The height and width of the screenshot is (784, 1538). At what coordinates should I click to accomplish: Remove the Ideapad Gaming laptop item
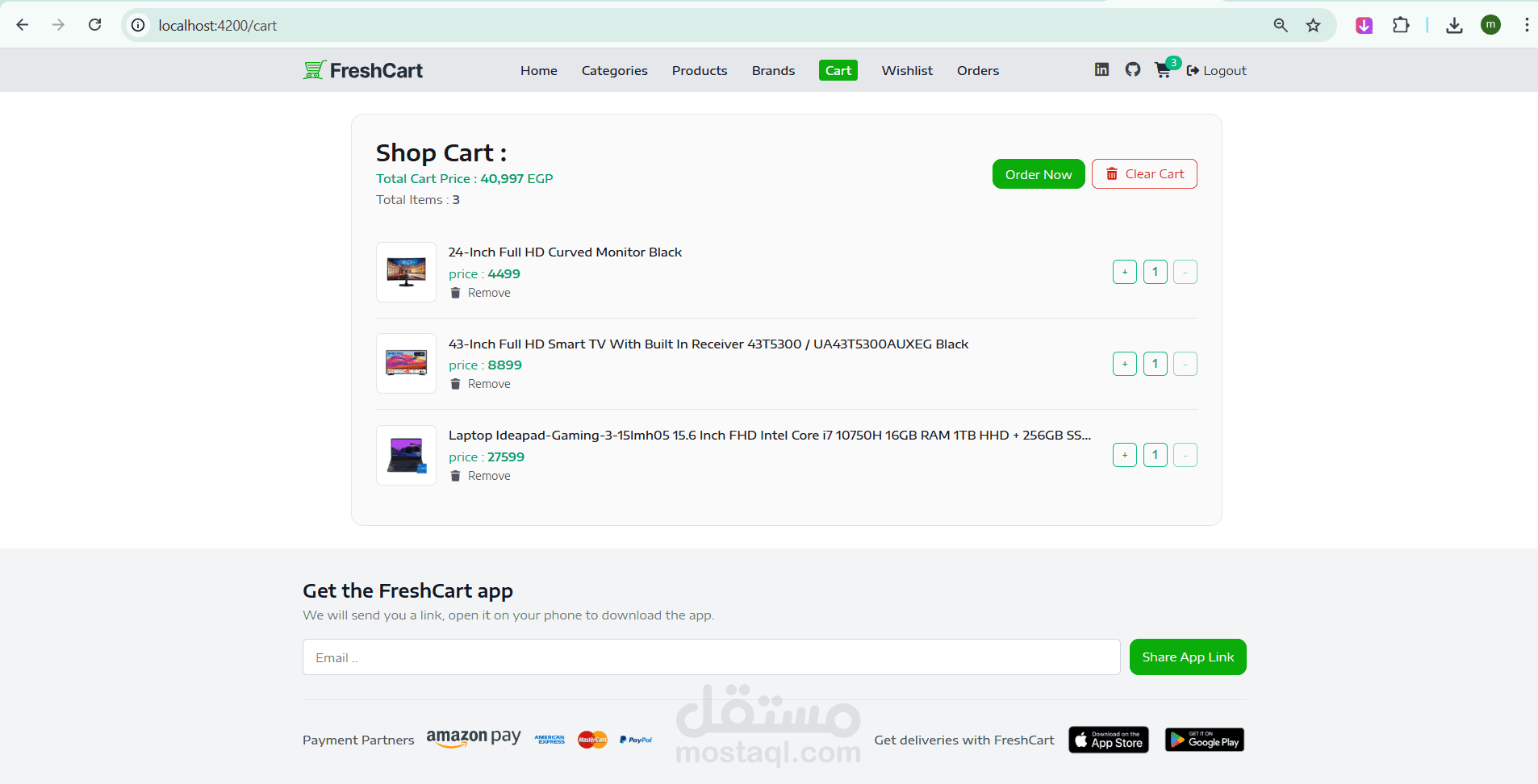click(480, 476)
